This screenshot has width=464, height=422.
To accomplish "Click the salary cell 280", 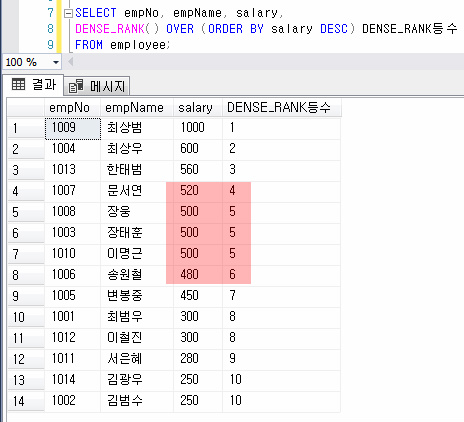I will (198, 359).
